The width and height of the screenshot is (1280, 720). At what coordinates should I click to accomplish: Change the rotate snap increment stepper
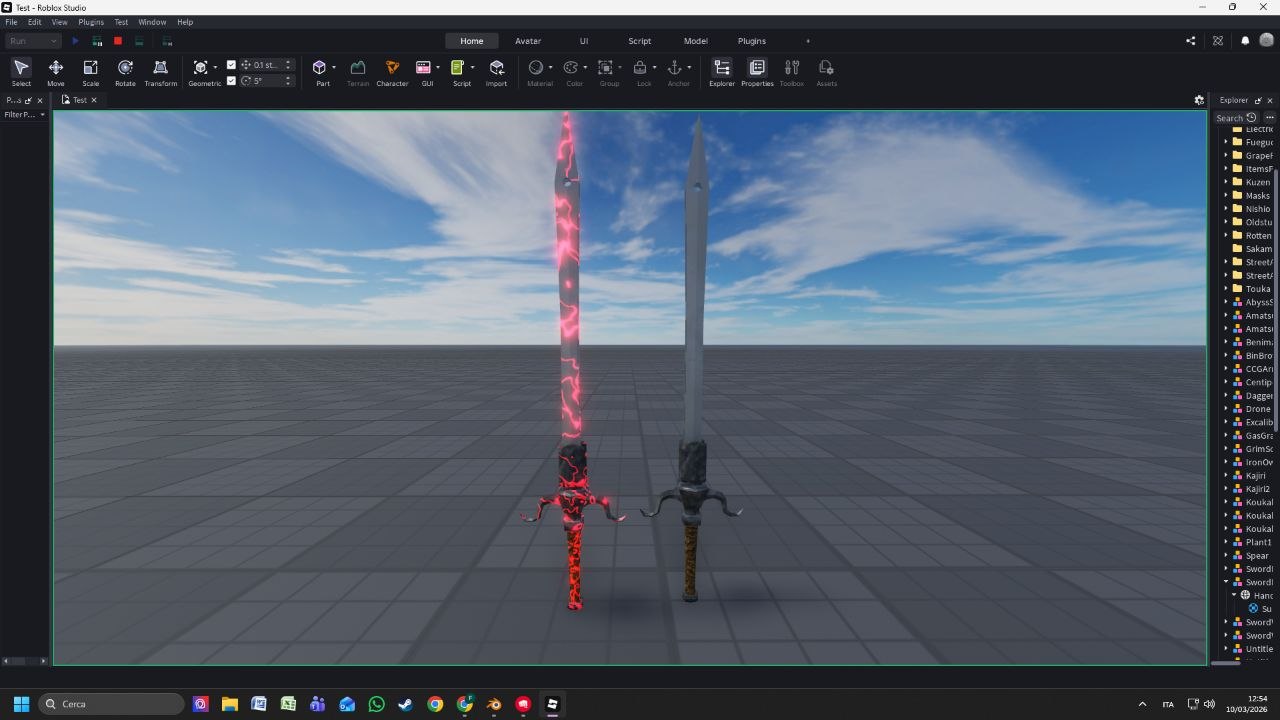click(287, 81)
